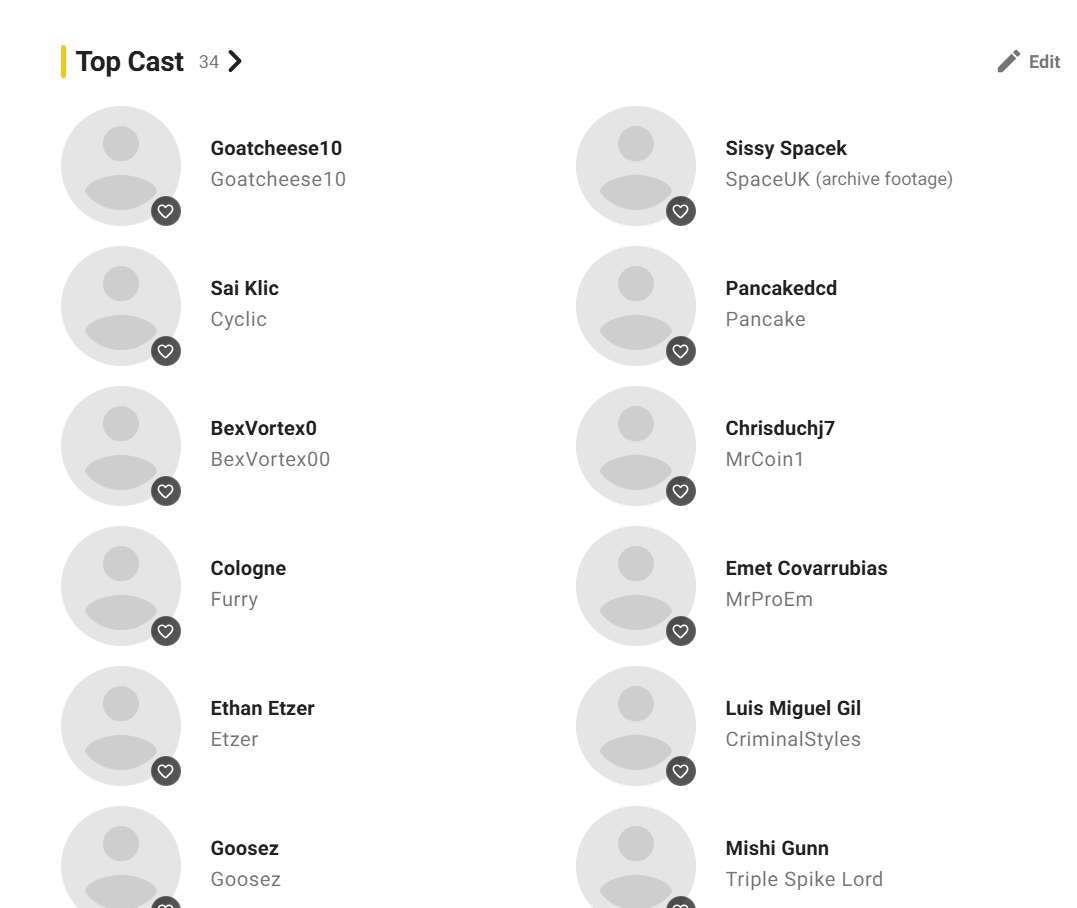Select the character role Furry
Image resolution: width=1077 pixels, height=908 pixels.
[x=234, y=600]
